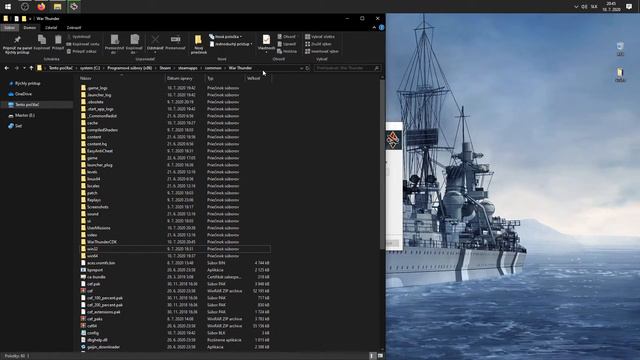
Task: Select the Home (Domov) ribbon tab
Action: (x=29, y=28)
